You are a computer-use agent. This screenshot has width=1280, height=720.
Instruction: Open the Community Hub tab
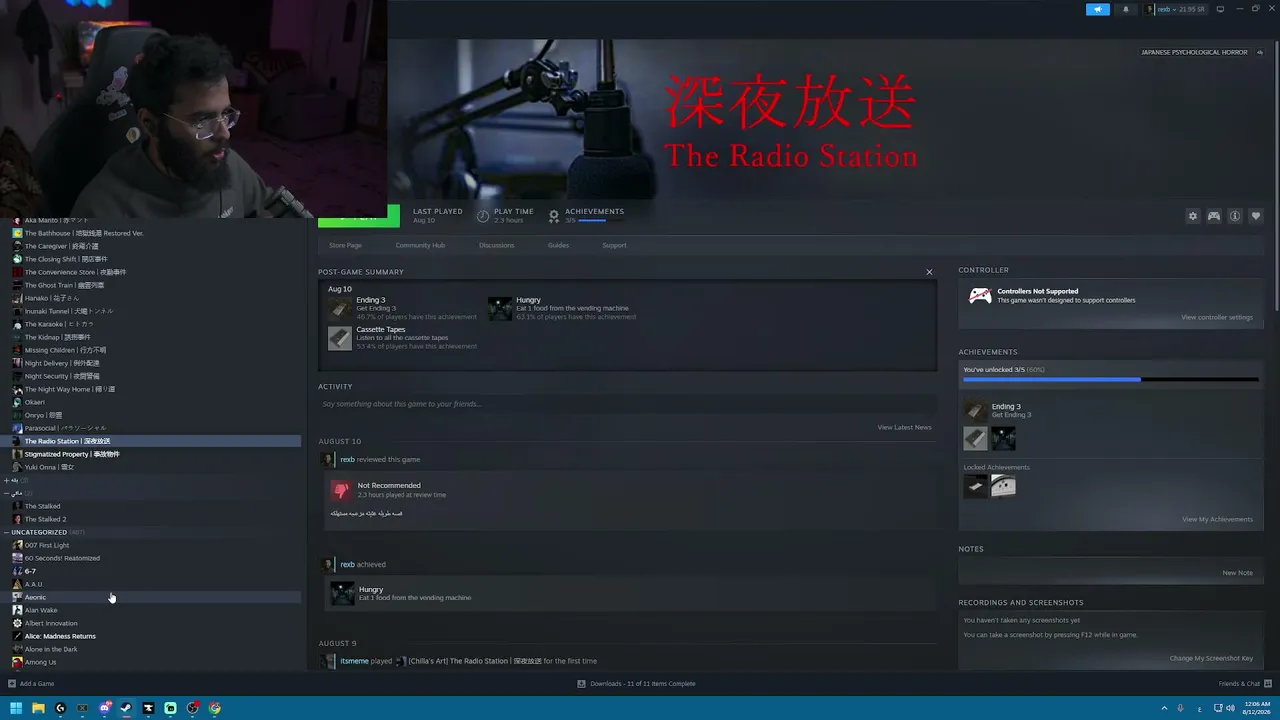click(x=420, y=245)
